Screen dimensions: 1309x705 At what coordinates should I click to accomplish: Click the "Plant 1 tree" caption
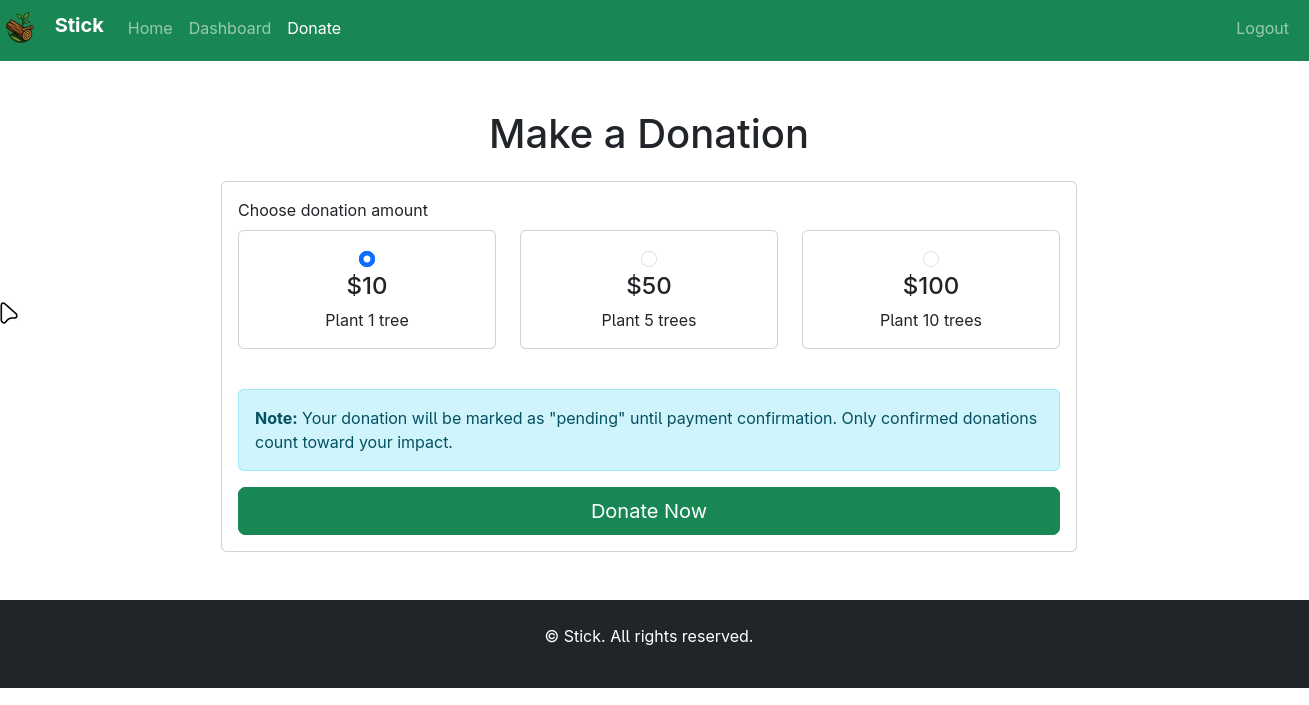[367, 321]
